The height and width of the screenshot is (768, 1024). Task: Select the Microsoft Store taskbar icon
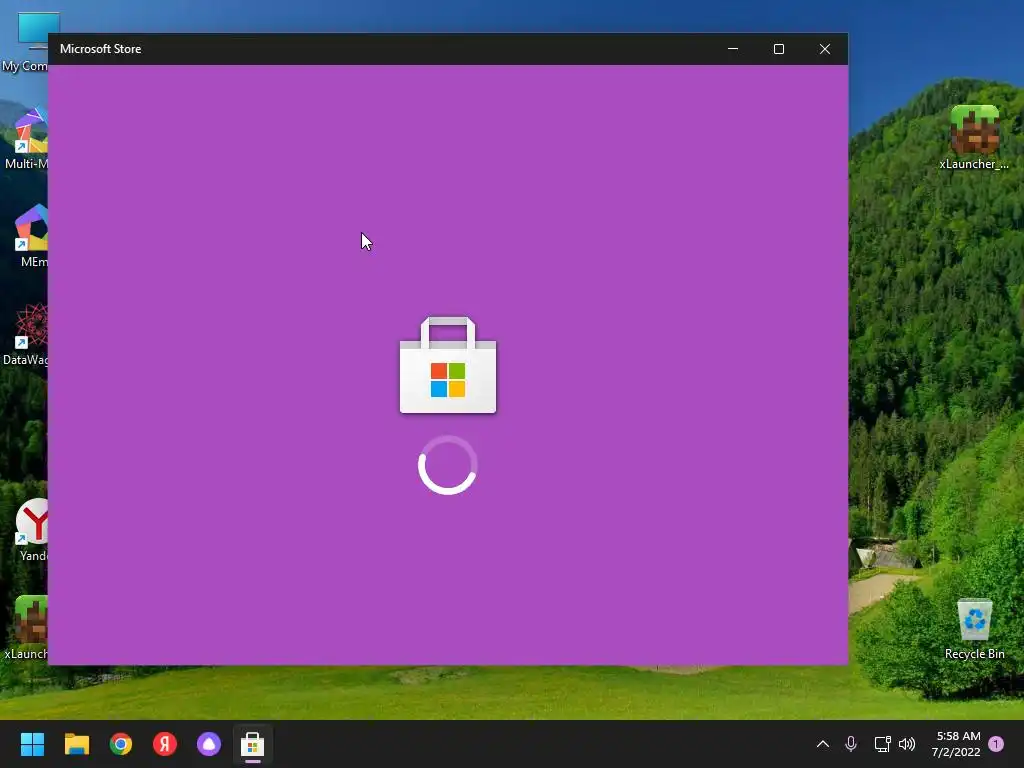click(253, 744)
